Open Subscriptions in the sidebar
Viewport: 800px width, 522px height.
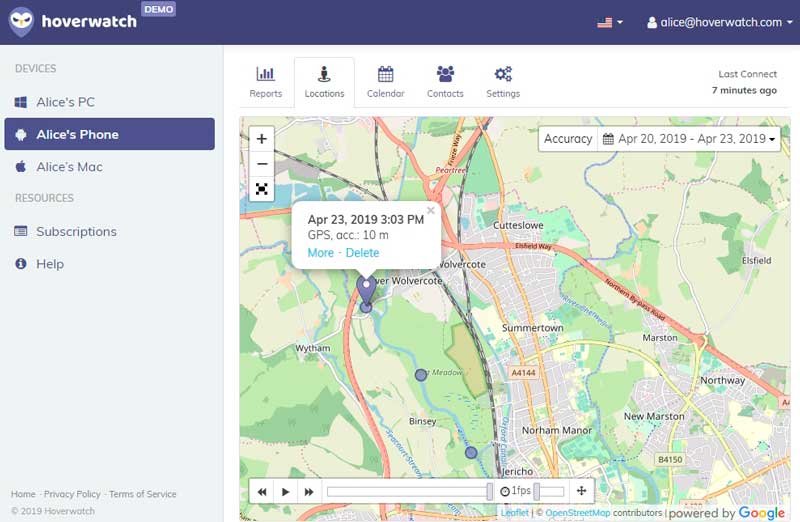76,231
